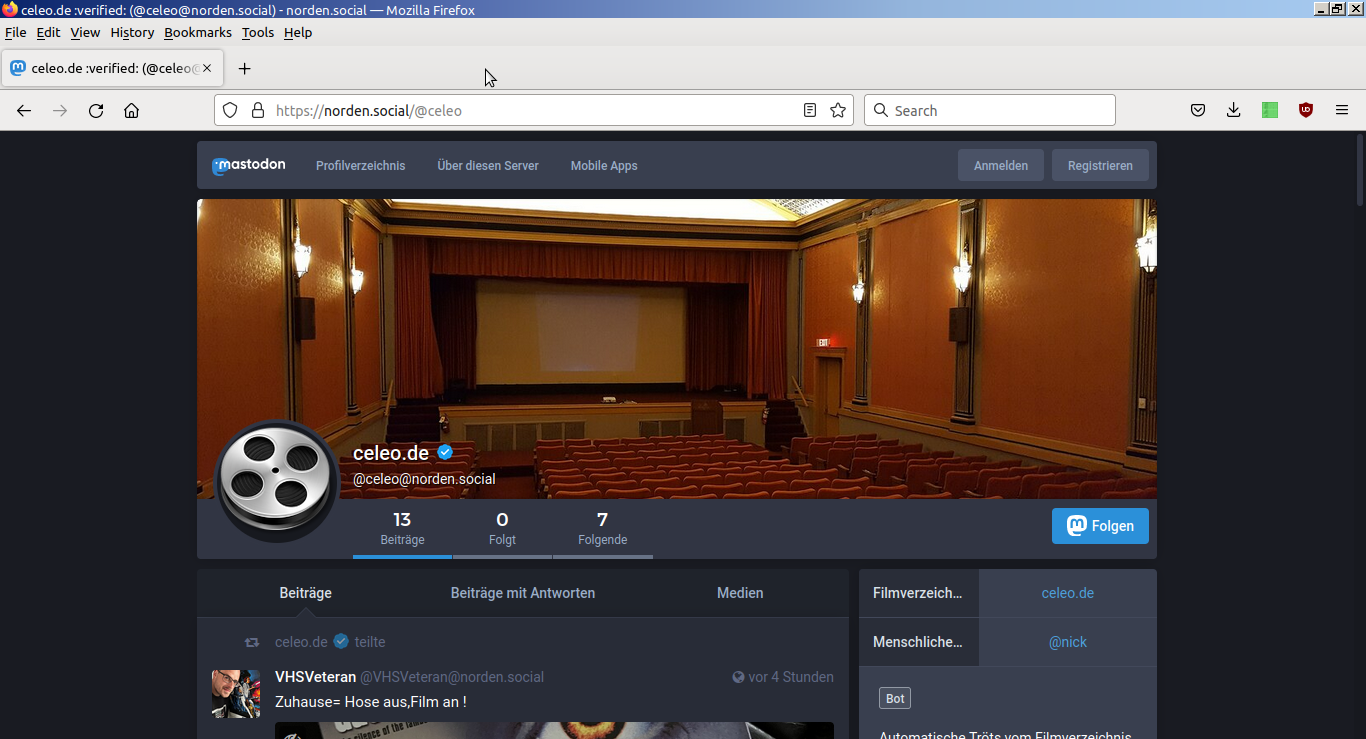The height and width of the screenshot is (739, 1366).
Task: Open the Edit menu
Action: click(x=48, y=32)
